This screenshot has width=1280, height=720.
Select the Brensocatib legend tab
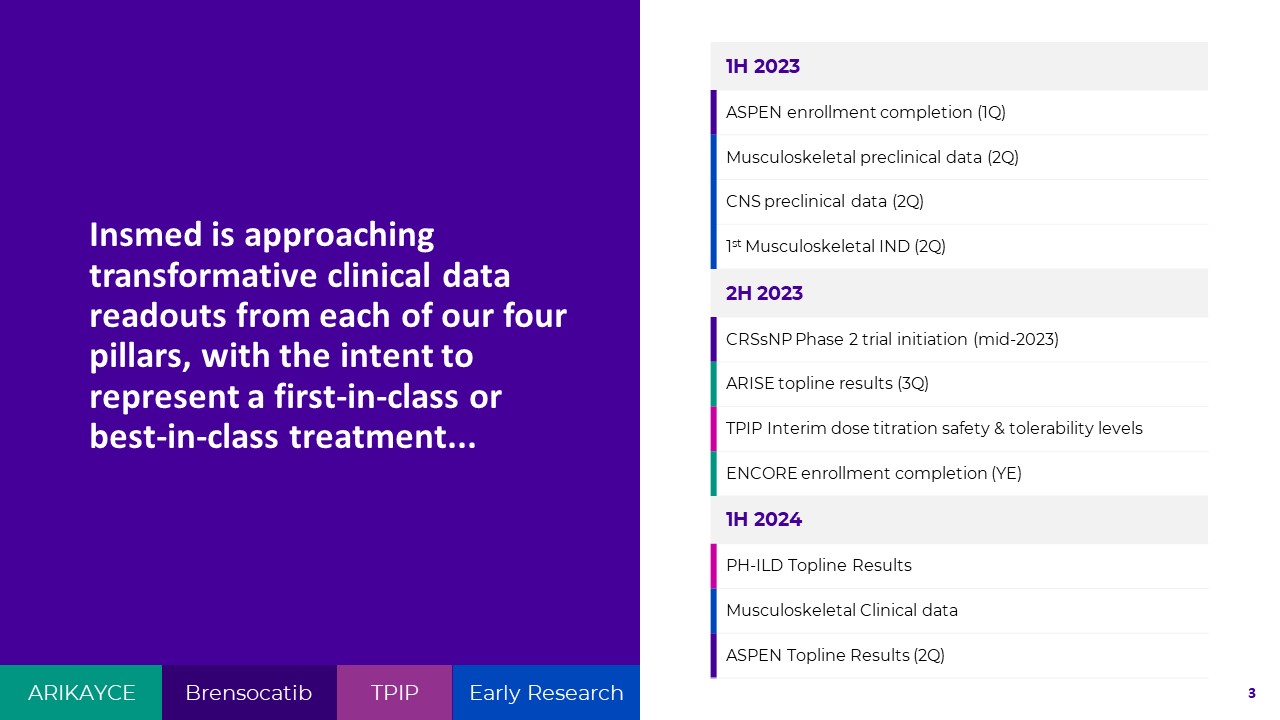tap(249, 693)
